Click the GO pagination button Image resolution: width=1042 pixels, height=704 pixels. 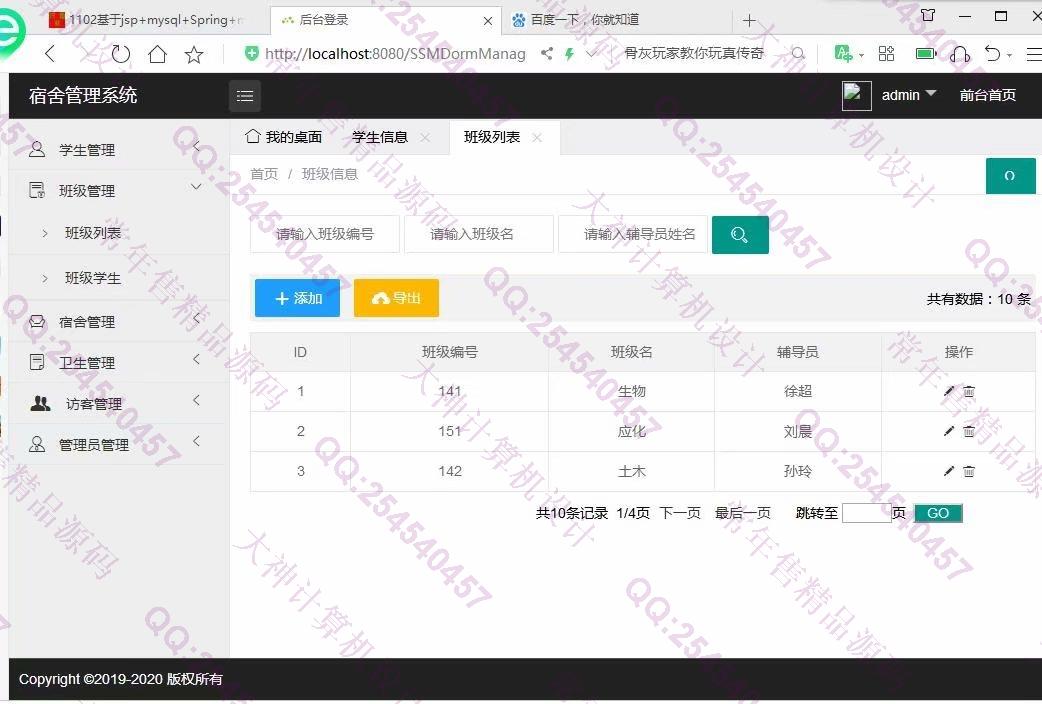pyautogui.click(x=938, y=513)
